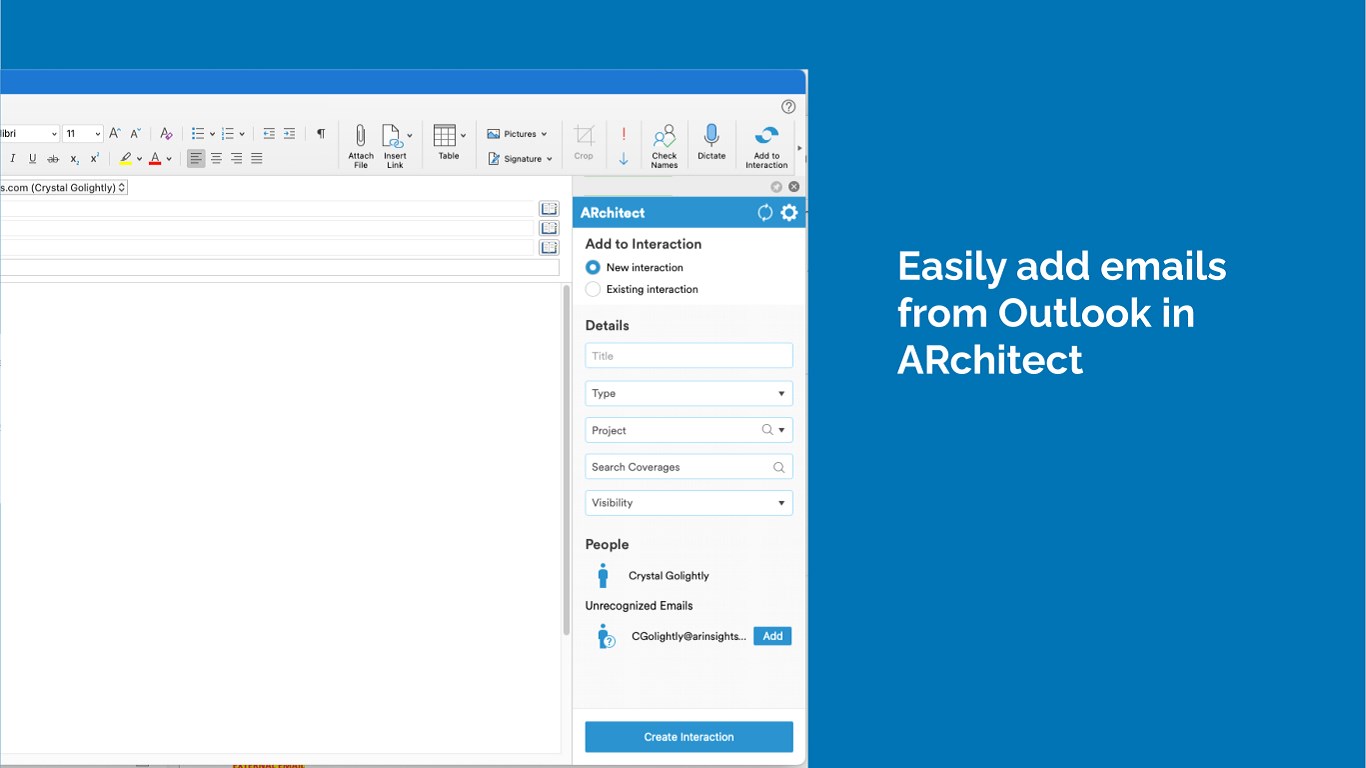Align text to the right

click(x=236, y=158)
